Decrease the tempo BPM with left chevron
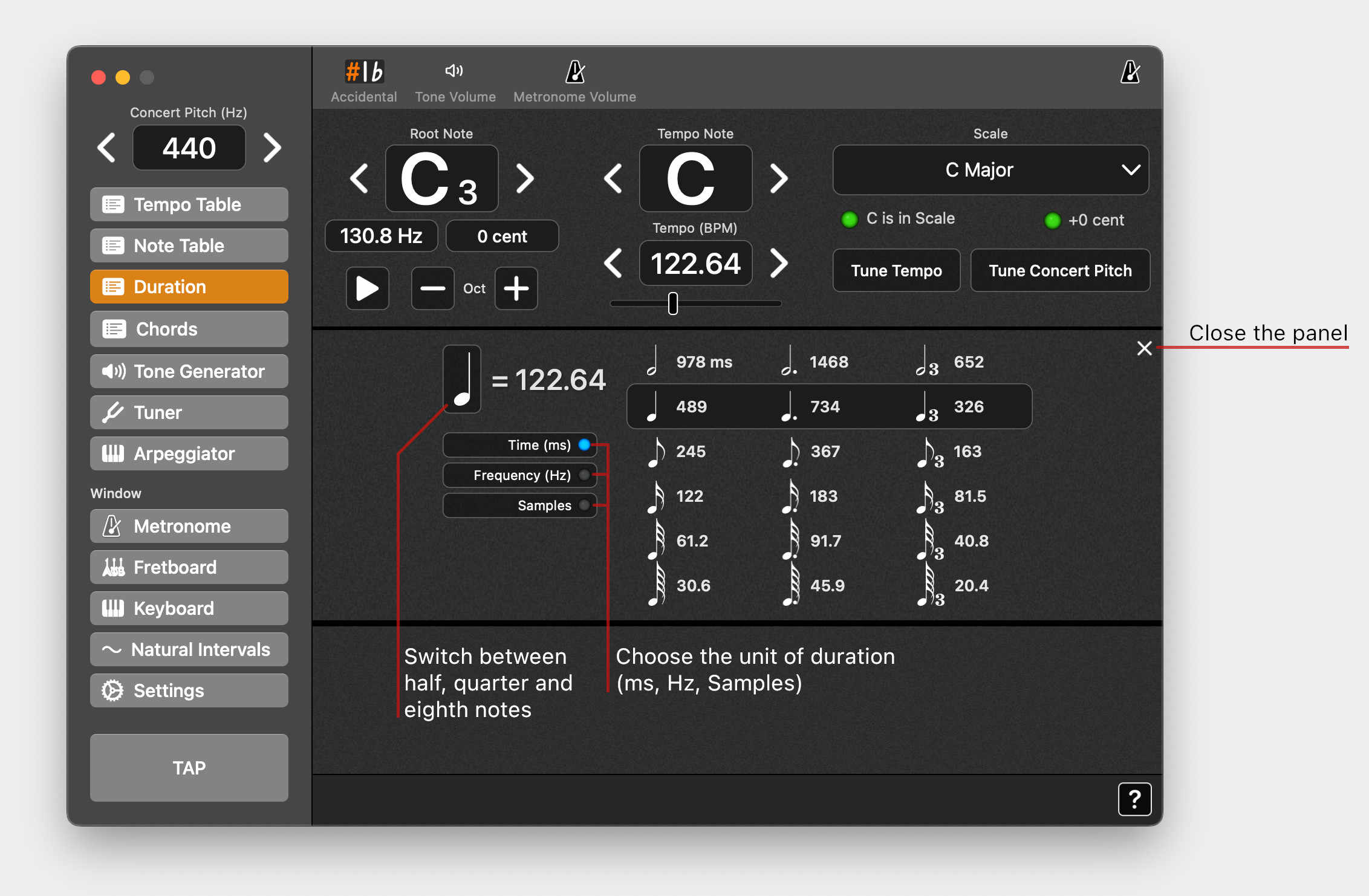1369x896 pixels. [614, 263]
